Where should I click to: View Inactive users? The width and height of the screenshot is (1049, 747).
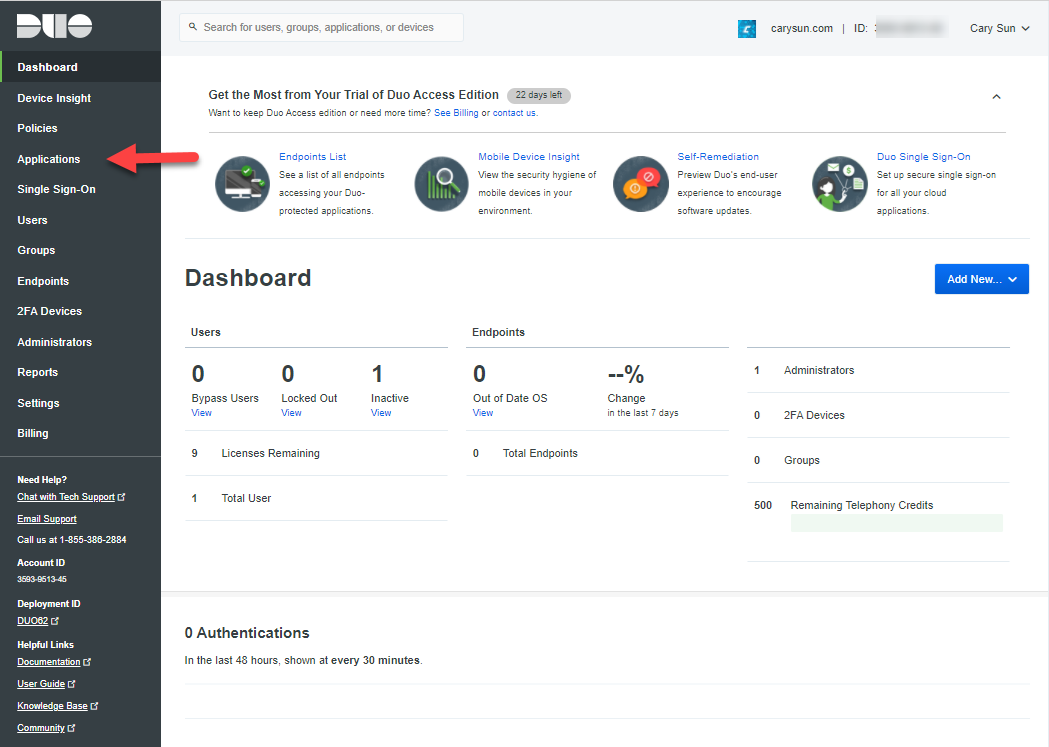click(x=381, y=413)
